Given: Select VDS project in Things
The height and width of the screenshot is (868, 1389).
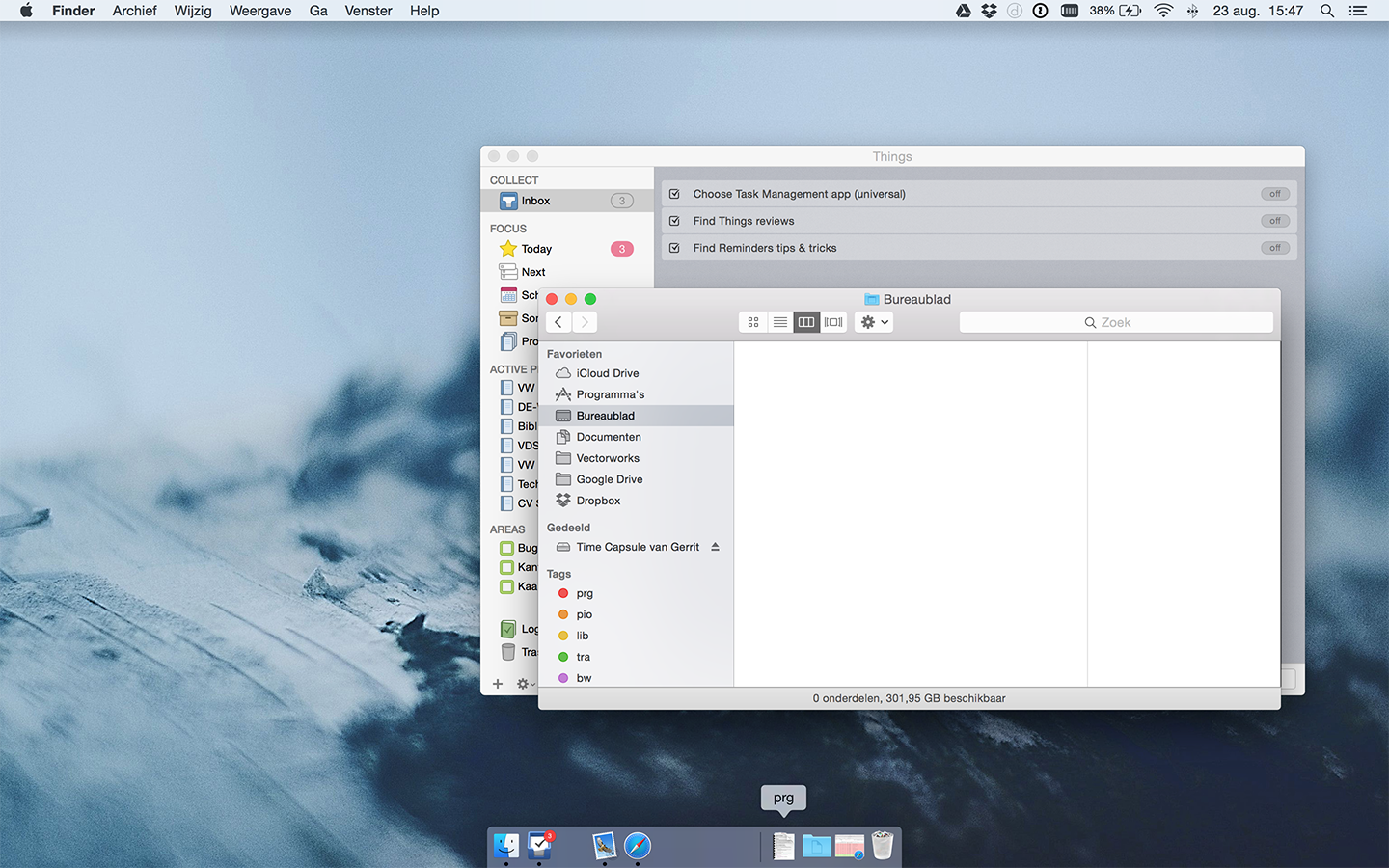Looking at the screenshot, I should click(518, 446).
